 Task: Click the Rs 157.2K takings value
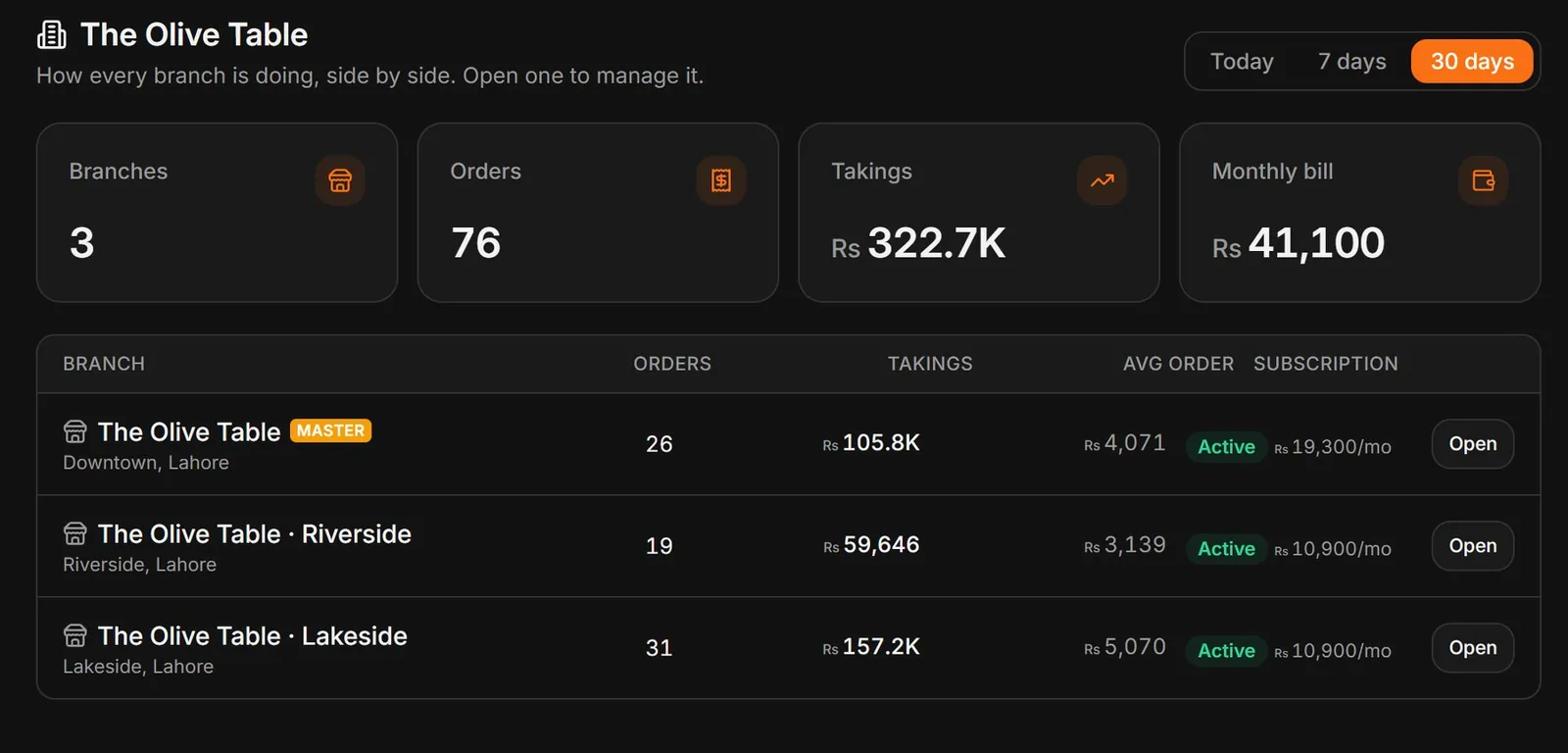pos(871,647)
